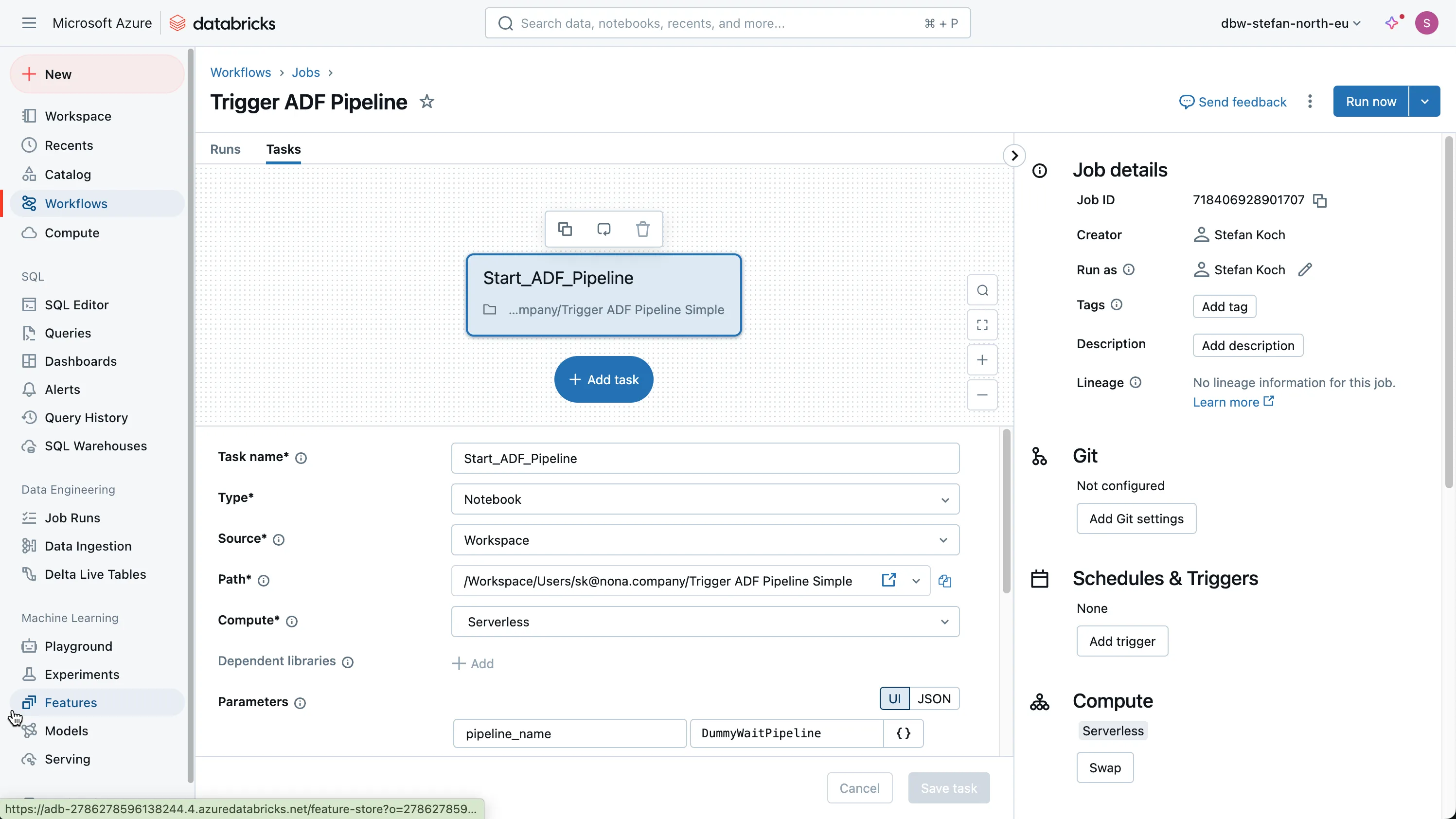This screenshot has width=1456, height=819.
Task: Collapse the Job details side panel
Action: point(1014,156)
